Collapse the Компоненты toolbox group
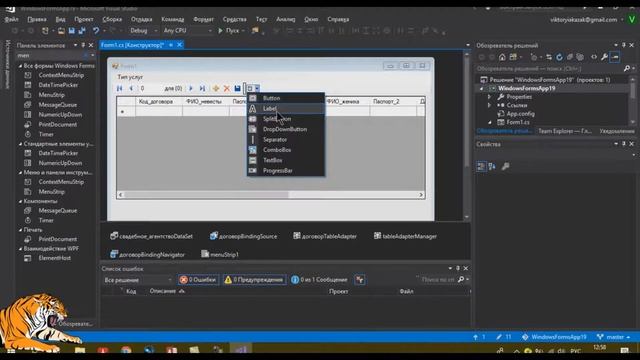 [x=20, y=201]
